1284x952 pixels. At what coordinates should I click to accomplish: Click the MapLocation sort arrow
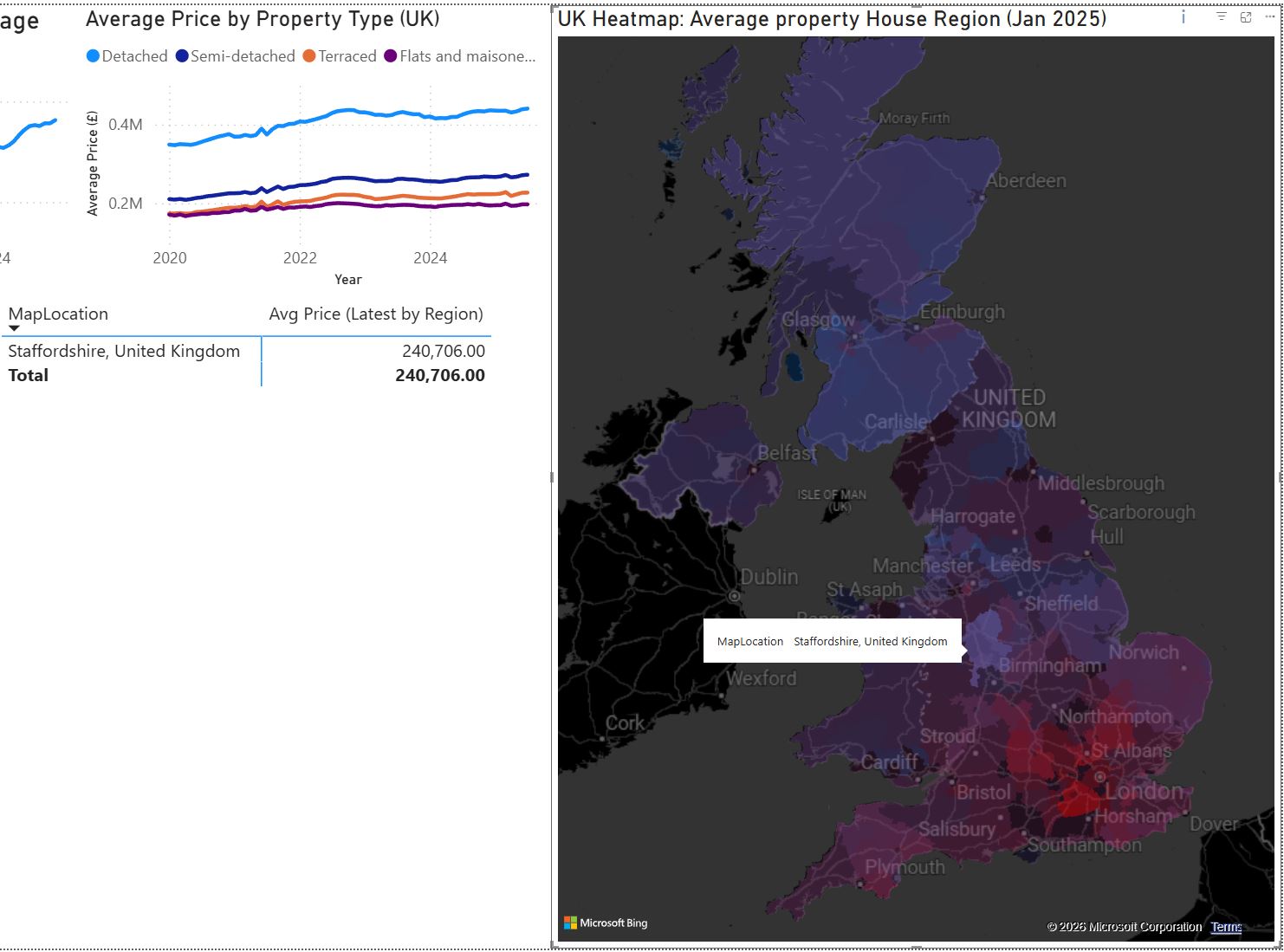point(14,328)
